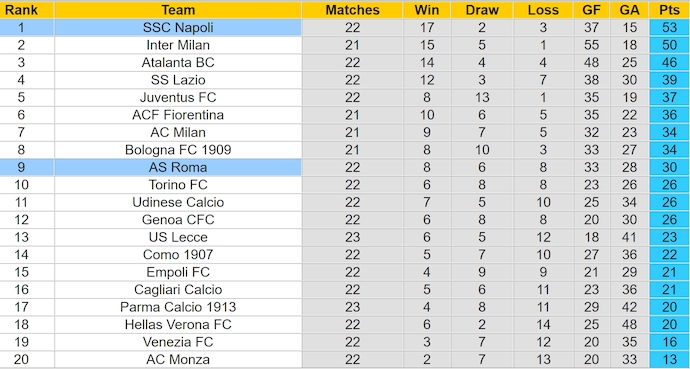Select the AC Monza team name
The height and width of the screenshot is (369, 690).
click(x=178, y=359)
